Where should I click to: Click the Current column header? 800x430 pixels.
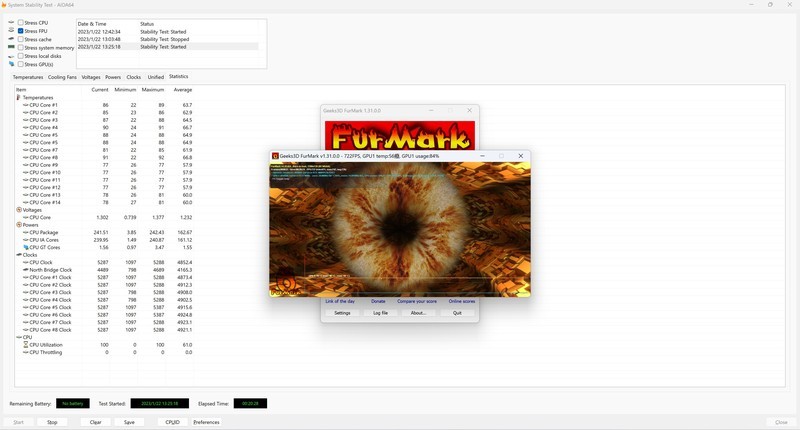(x=99, y=90)
